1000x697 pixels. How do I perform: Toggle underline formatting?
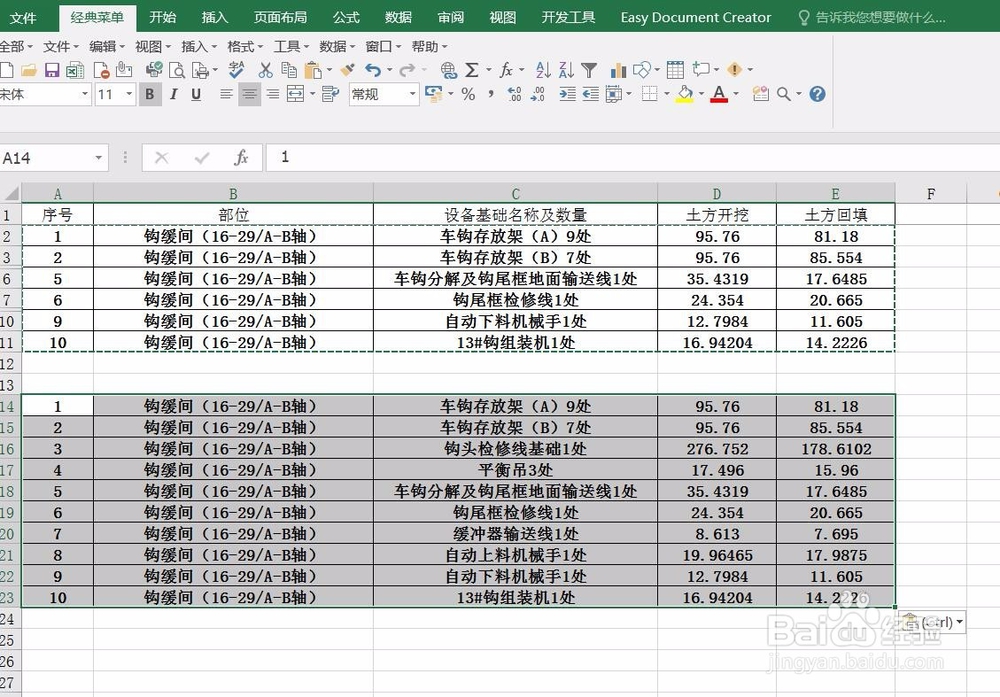tap(195, 94)
